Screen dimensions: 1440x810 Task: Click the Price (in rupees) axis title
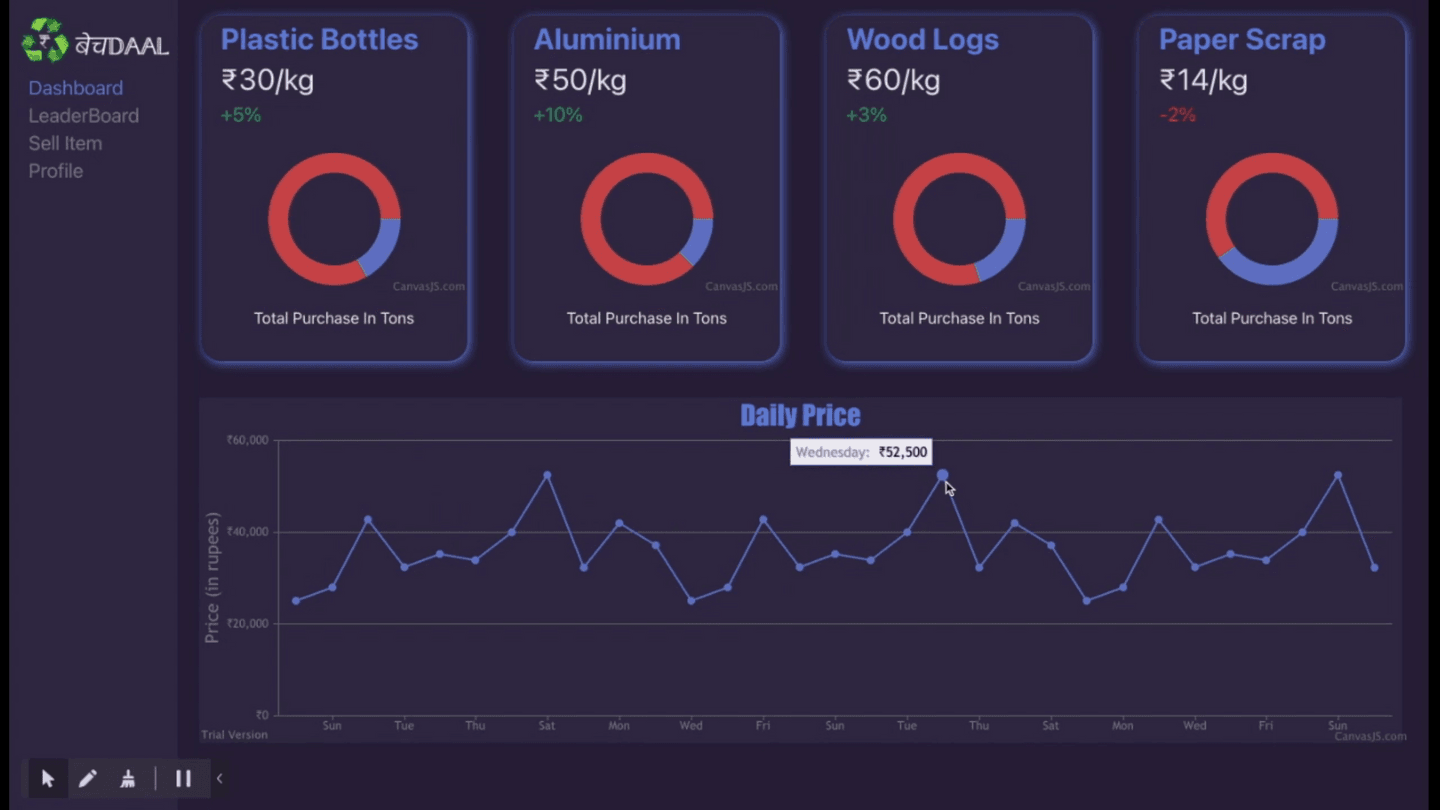coord(212,578)
